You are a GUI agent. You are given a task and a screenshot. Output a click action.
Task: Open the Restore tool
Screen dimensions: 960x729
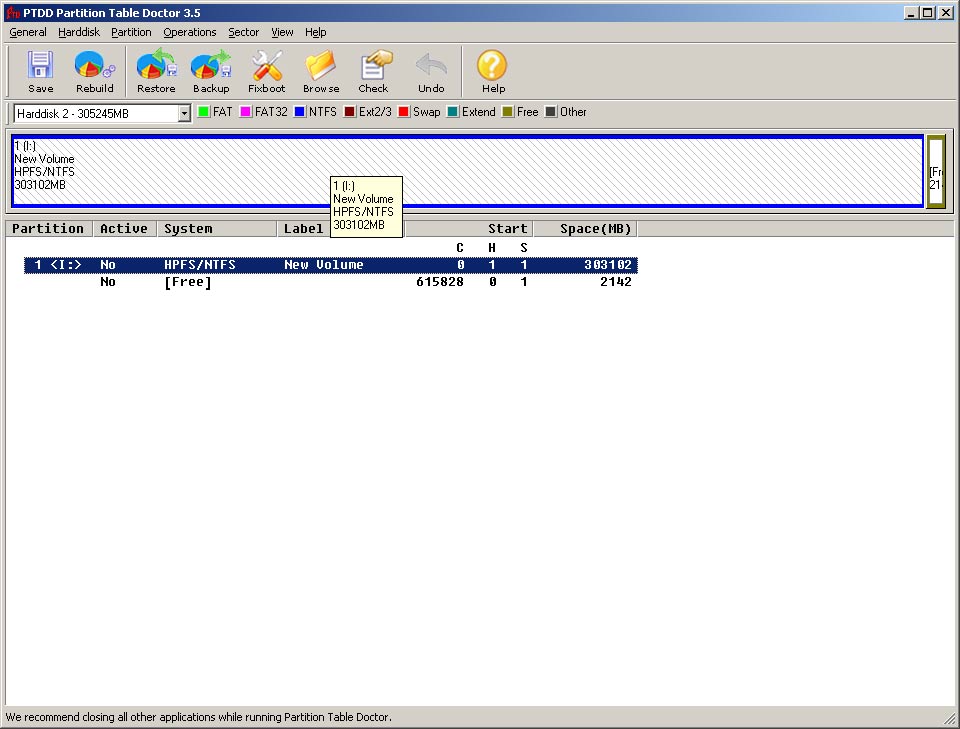156,72
